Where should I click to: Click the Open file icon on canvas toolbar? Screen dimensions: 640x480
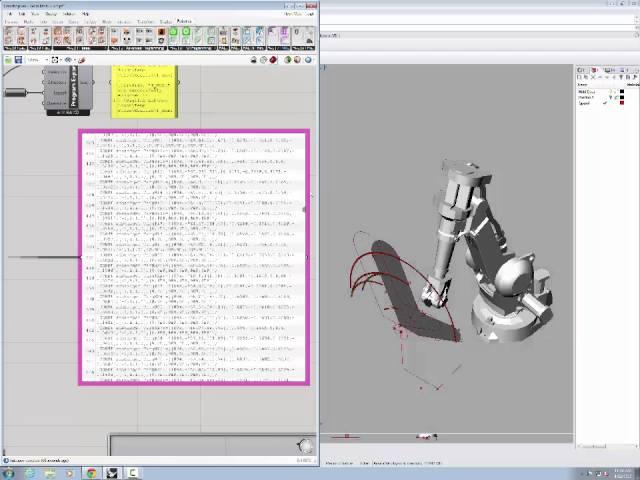coord(8,60)
